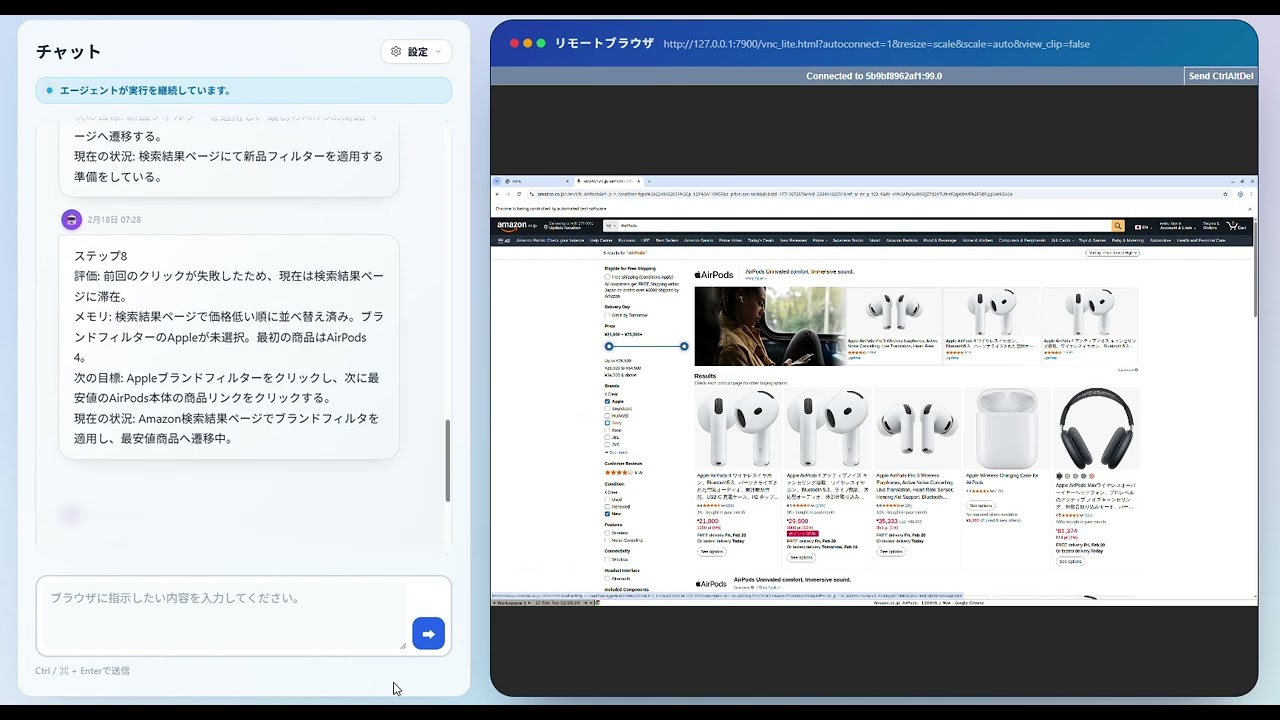The width and height of the screenshot is (1280, 720).
Task: Open the All search category dropdown
Action: [610, 226]
